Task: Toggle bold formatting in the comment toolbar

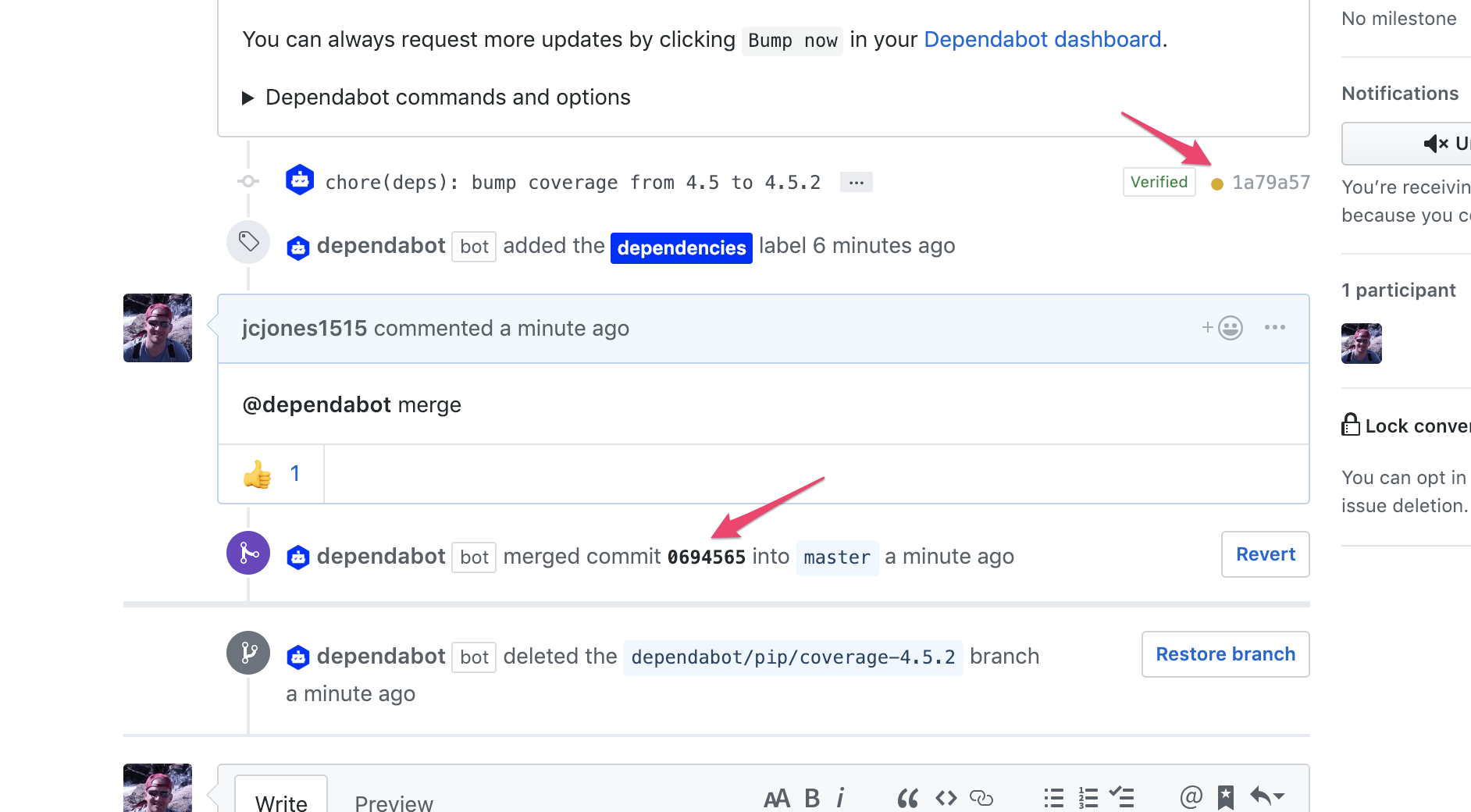Action: click(811, 798)
